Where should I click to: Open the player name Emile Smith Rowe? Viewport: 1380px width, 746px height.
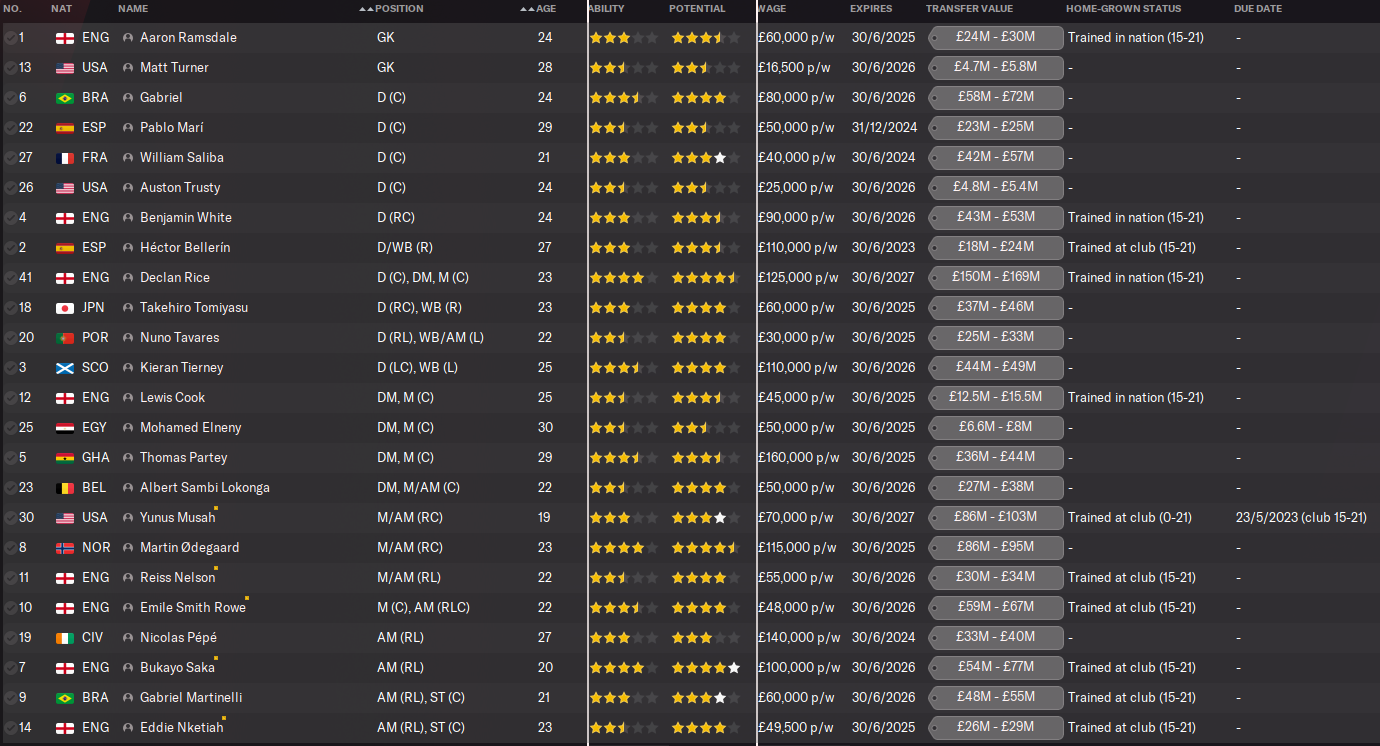192,608
